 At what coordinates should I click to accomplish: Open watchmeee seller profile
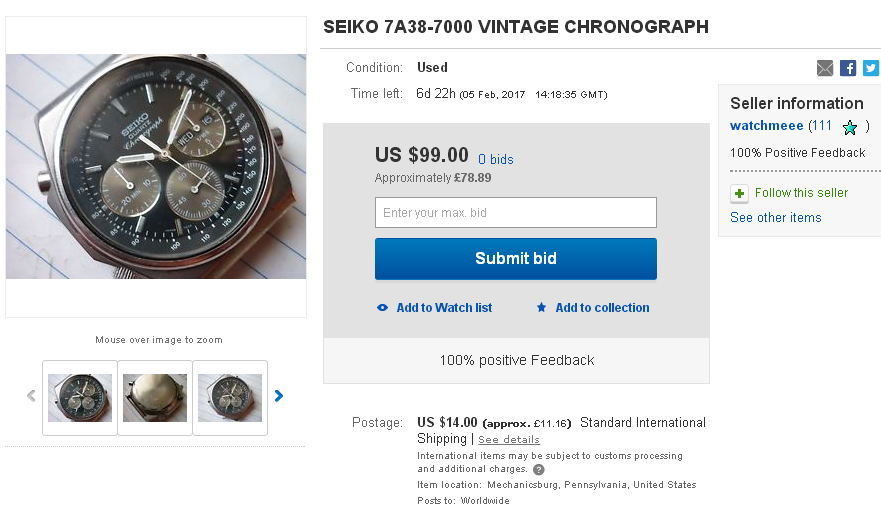767,126
